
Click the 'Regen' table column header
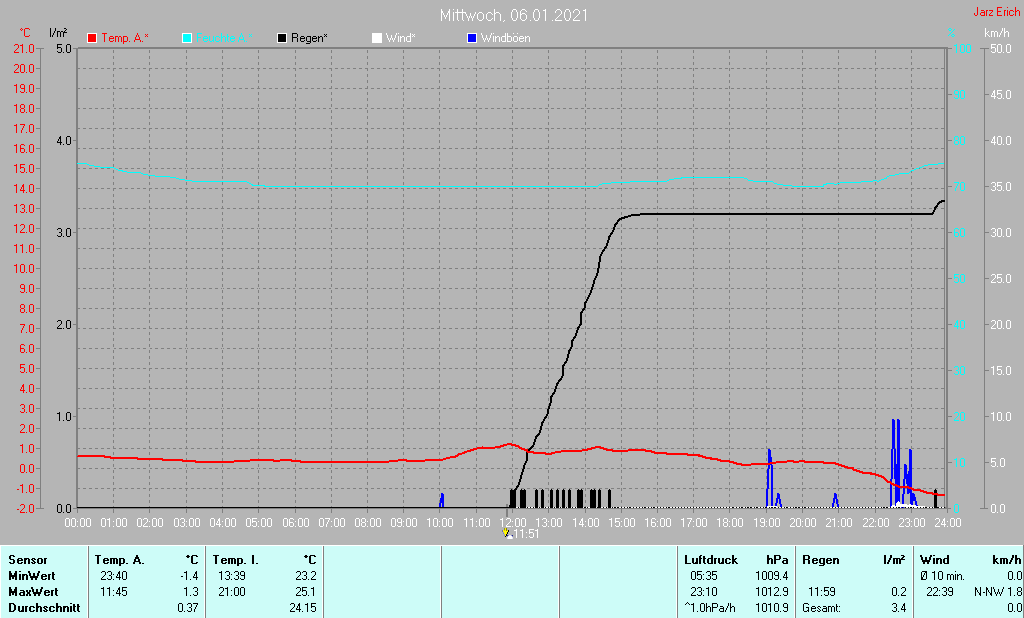pyautogui.click(x=821, y=560)
